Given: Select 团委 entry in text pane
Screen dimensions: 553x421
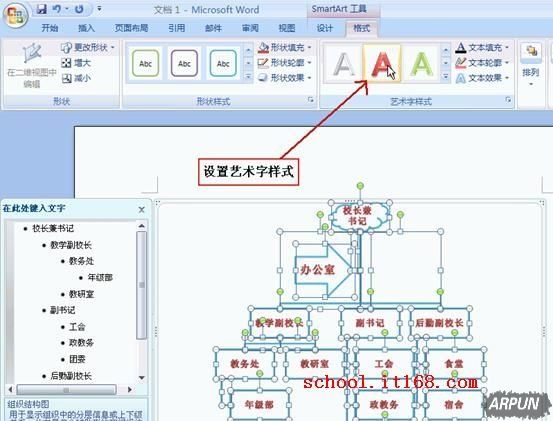Looking at the screenshot, I should click(x=77, y=359).
